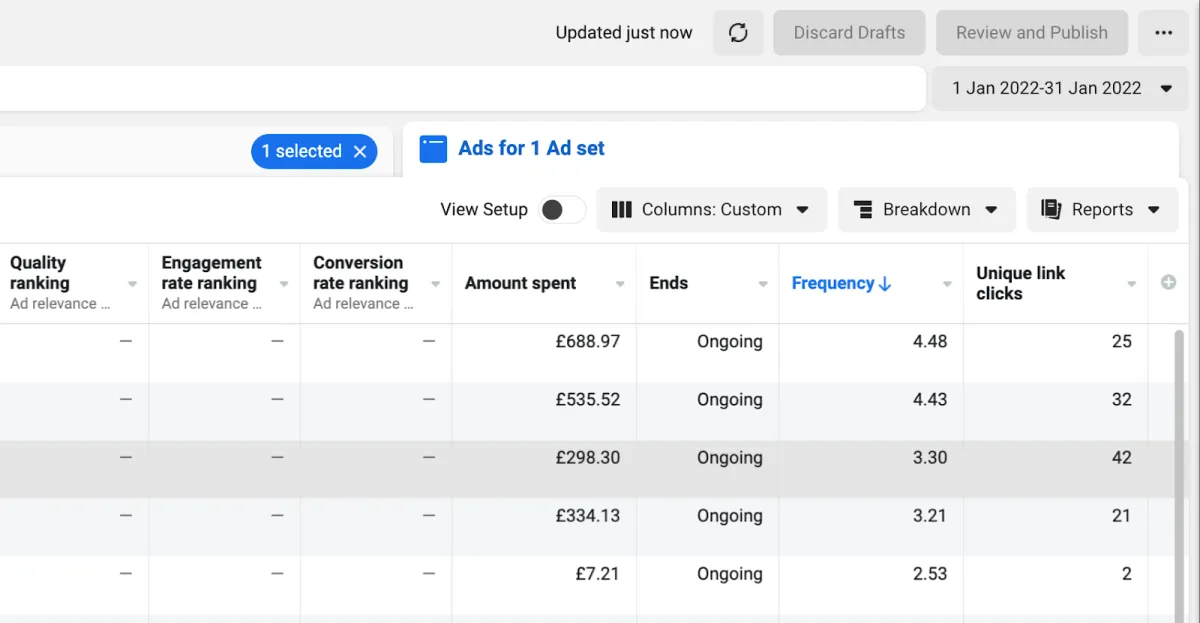1200x623 pixels.
Task: Click the frequency value 2.53
Action: pos(930,573)
